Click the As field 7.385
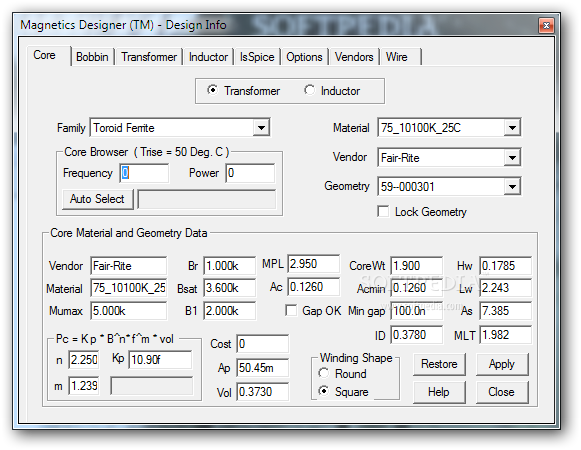This screenshot has width=581, height=450. (x=505, y=310)
